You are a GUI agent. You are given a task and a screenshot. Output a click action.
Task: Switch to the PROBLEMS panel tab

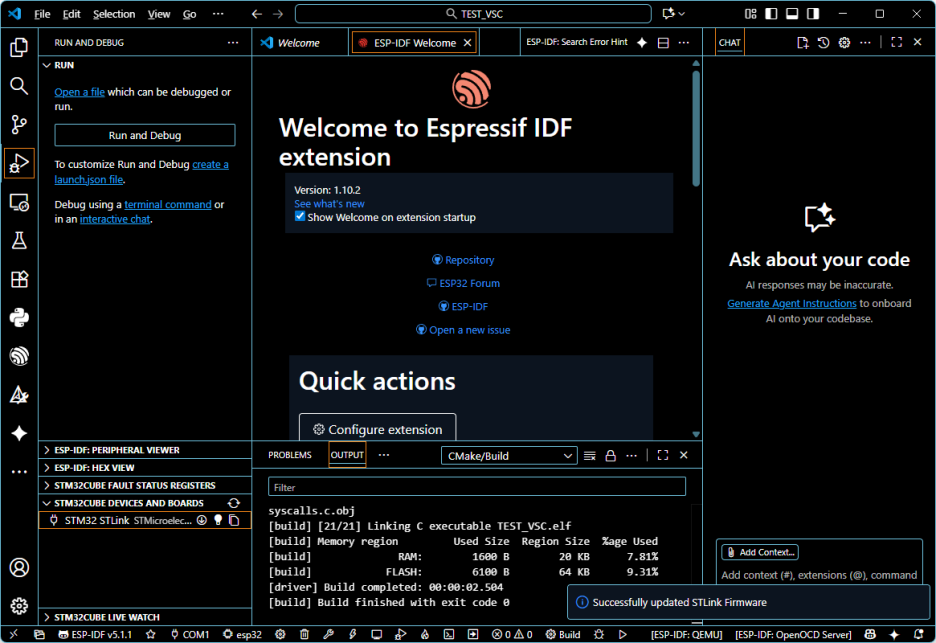click(290, 455)
